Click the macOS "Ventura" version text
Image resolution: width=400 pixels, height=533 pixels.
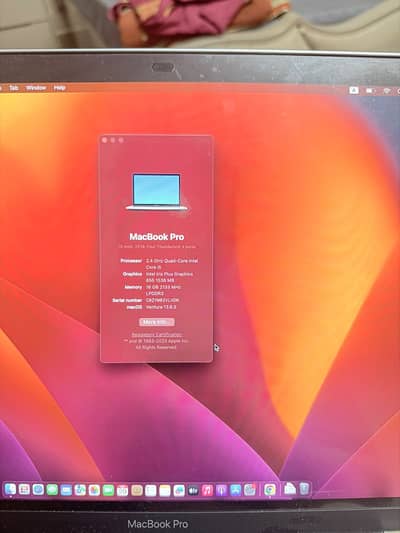click(161, 307)
